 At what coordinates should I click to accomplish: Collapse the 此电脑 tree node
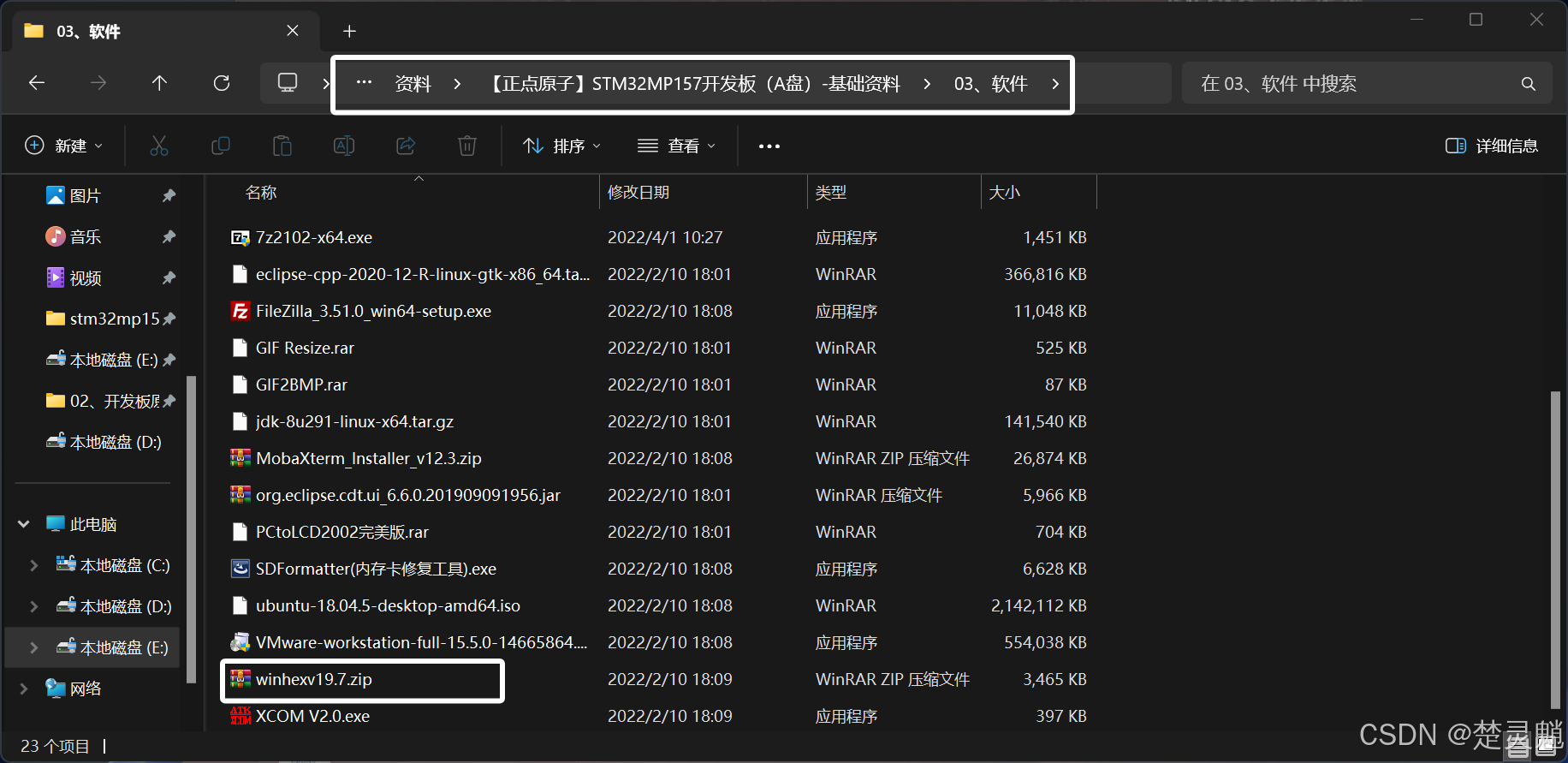pyautogui.click(x=24, y=524)
